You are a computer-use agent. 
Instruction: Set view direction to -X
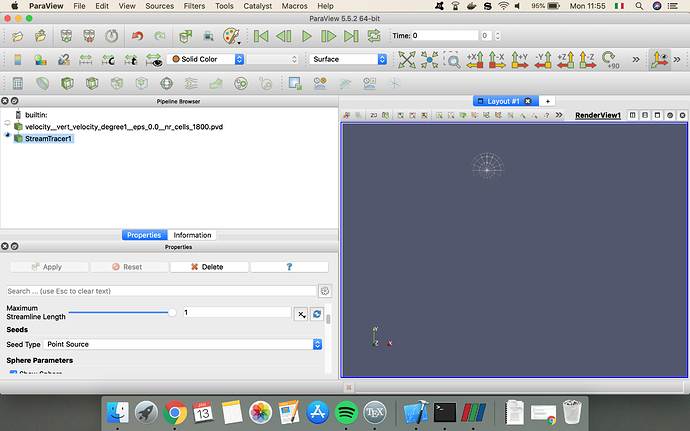497,59
